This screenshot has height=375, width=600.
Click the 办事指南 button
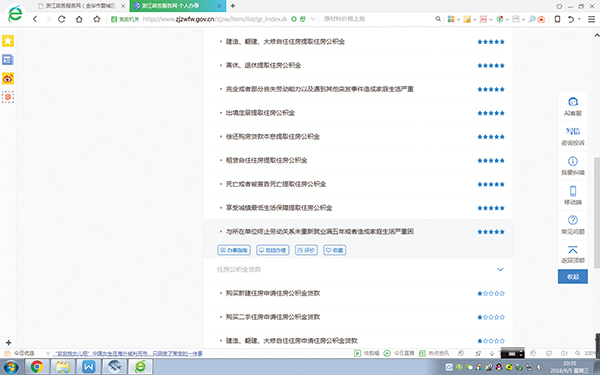click(x=234, y=250)
